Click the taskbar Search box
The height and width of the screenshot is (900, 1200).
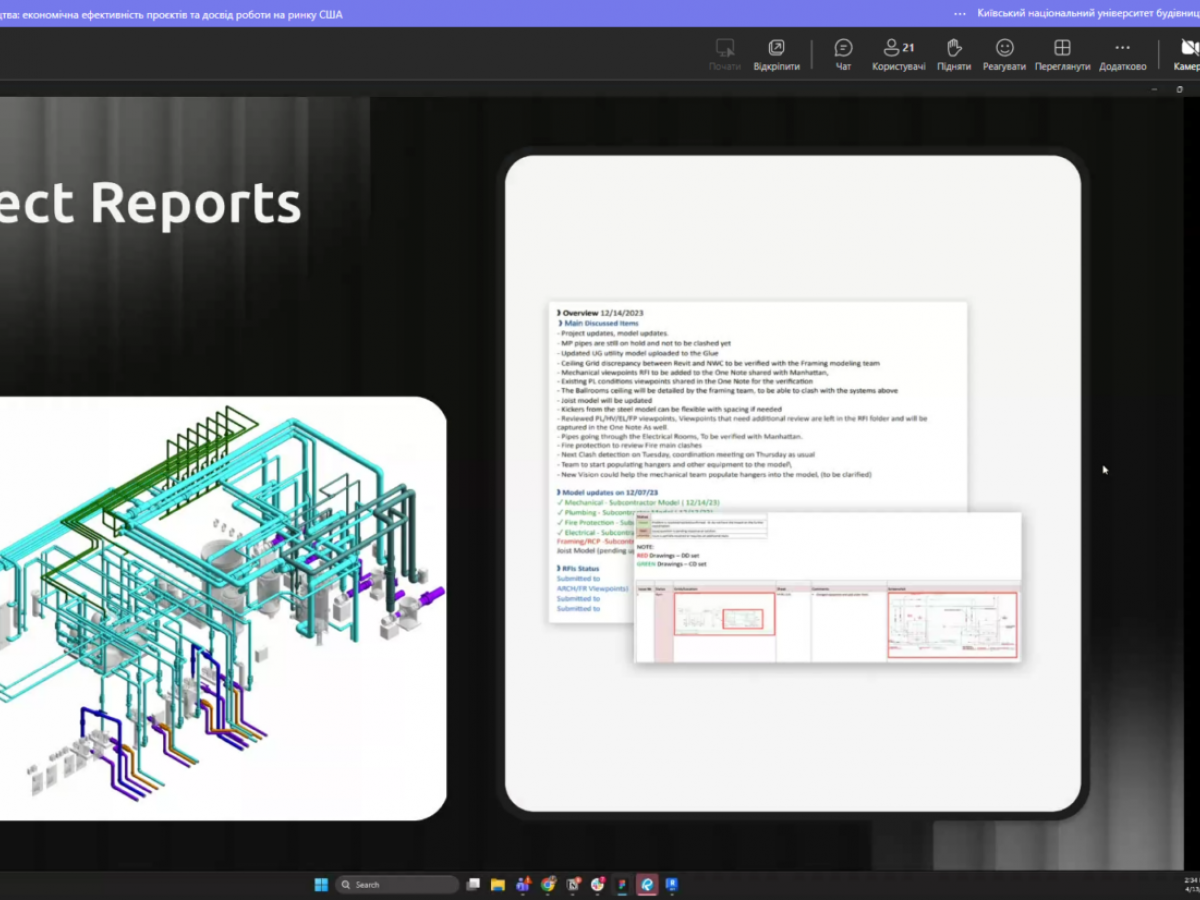(x=397, y=885)
